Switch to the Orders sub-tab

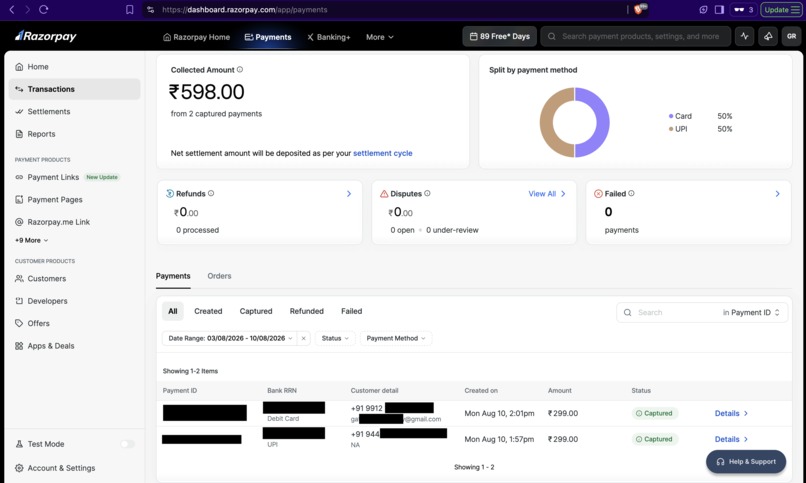tap(219, 276)
